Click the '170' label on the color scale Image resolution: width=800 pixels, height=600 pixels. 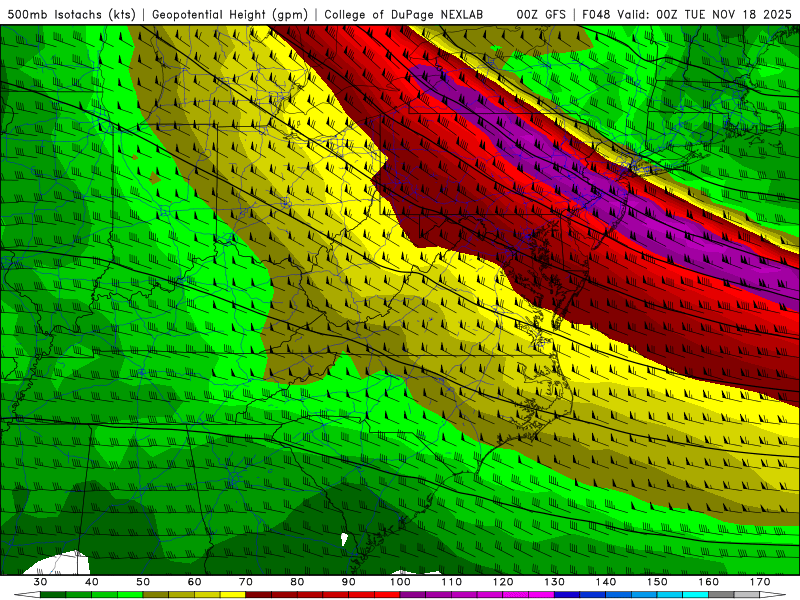coord(760,582)
